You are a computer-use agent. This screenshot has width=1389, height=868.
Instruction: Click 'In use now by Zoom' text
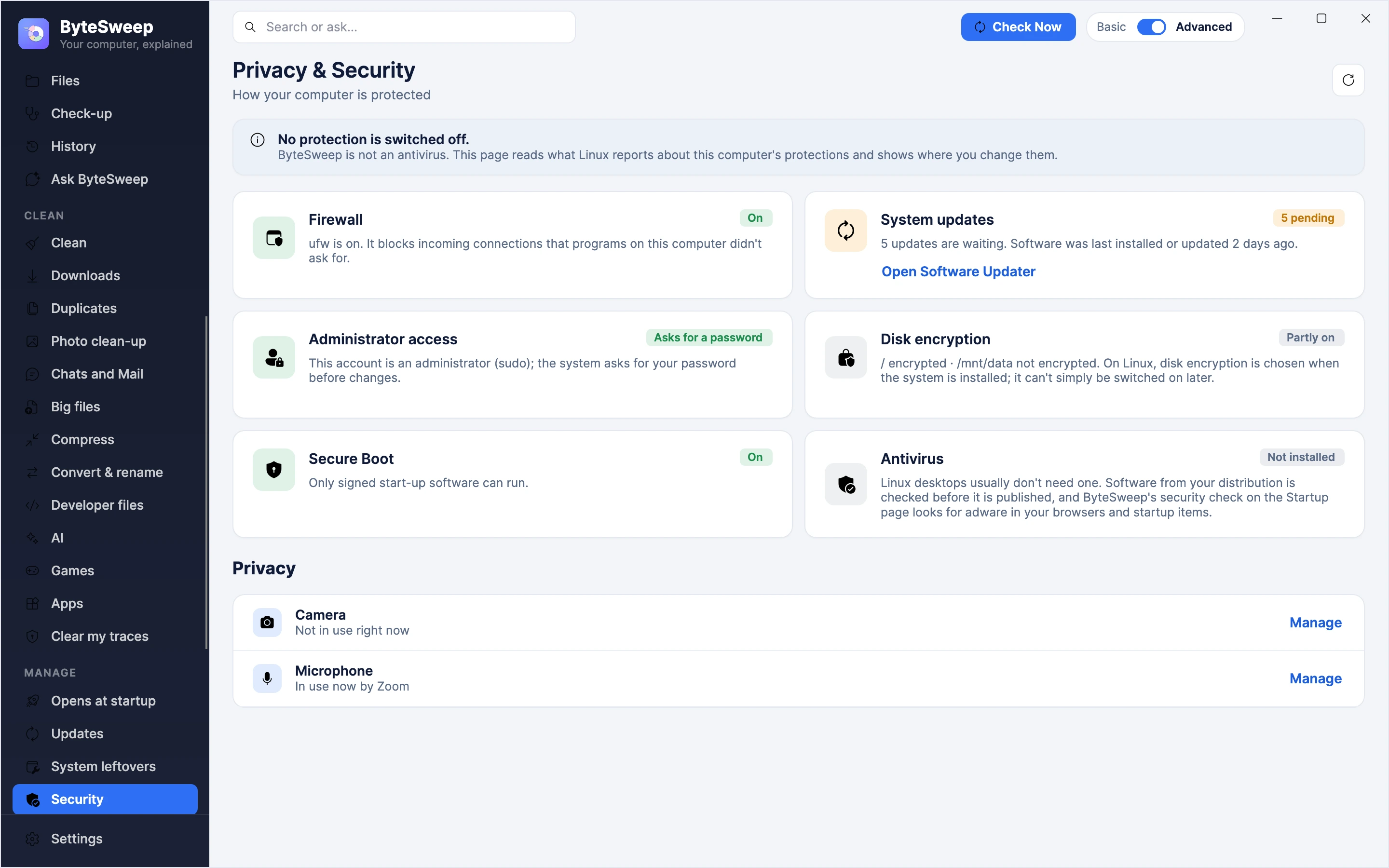[x=352, y=686]
